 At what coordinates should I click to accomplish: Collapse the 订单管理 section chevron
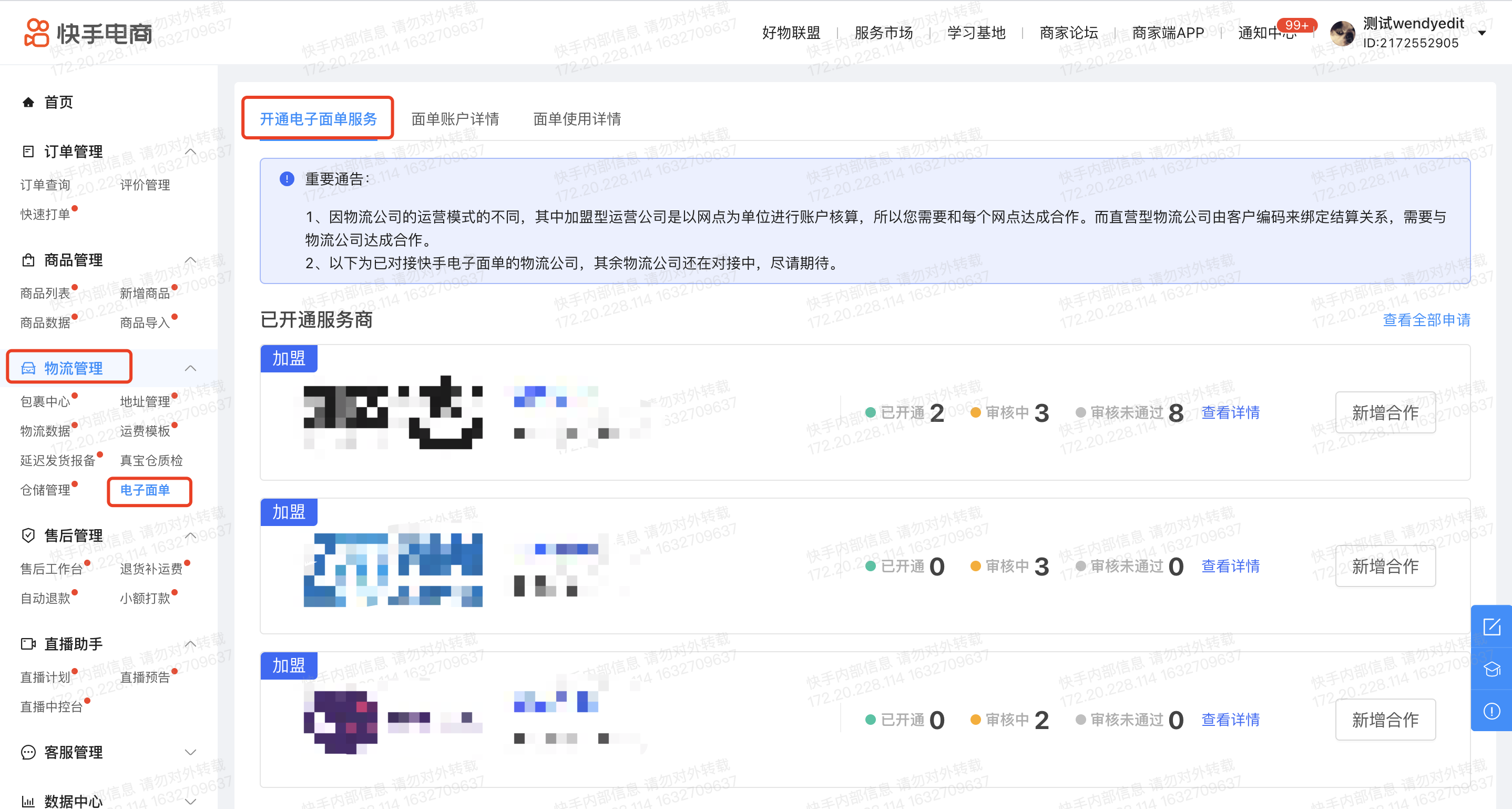pos(190,151)
